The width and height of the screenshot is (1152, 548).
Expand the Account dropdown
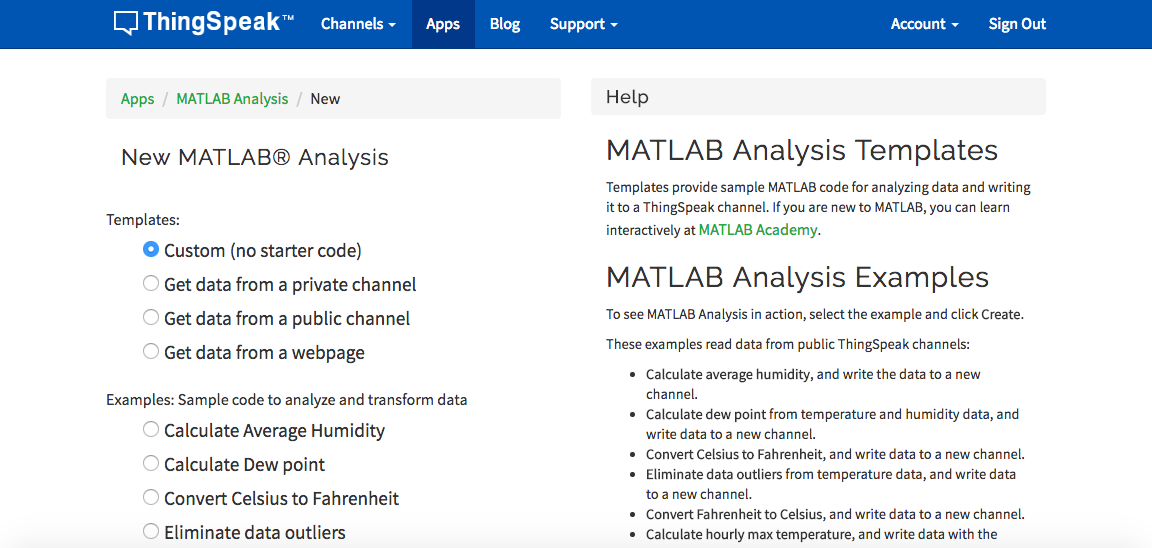point(924,24)
